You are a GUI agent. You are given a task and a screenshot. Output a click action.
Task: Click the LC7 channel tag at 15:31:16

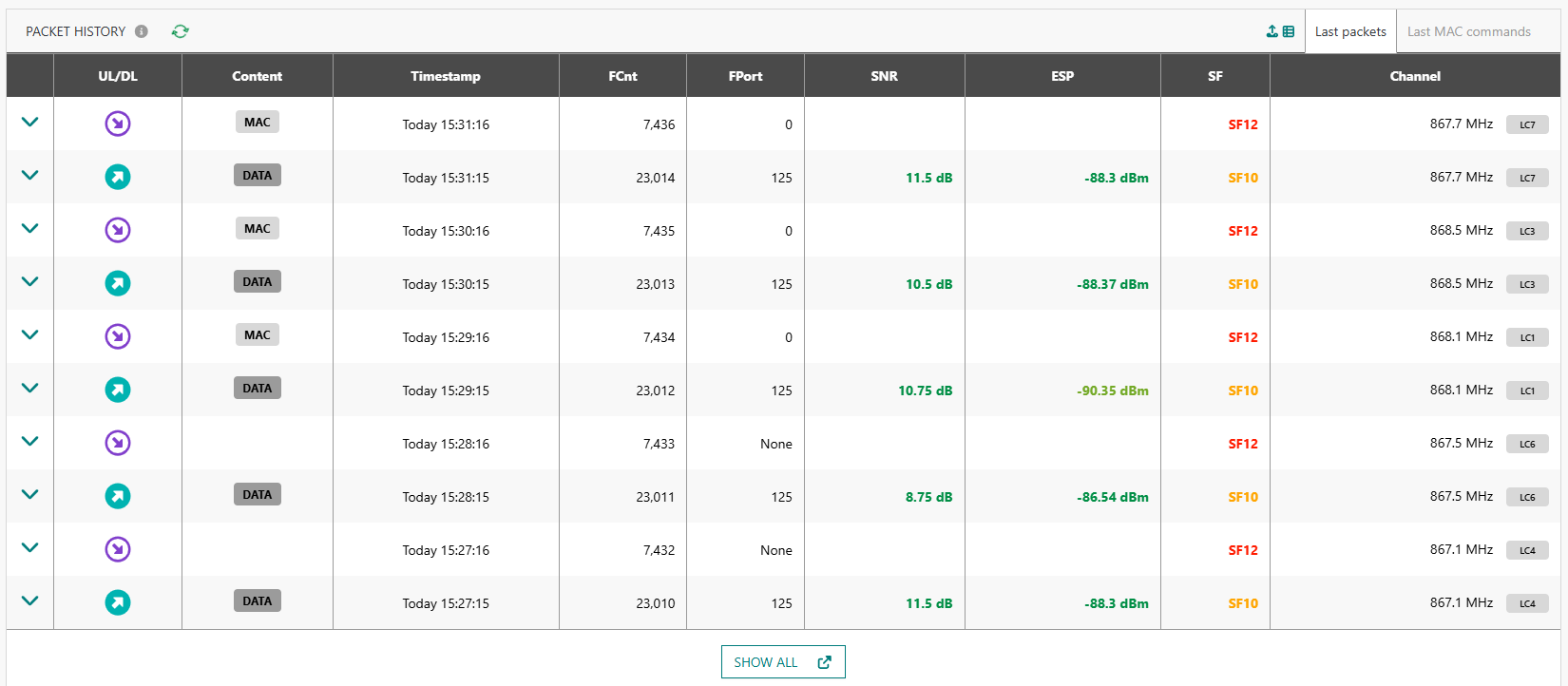tap(1526, 124)
